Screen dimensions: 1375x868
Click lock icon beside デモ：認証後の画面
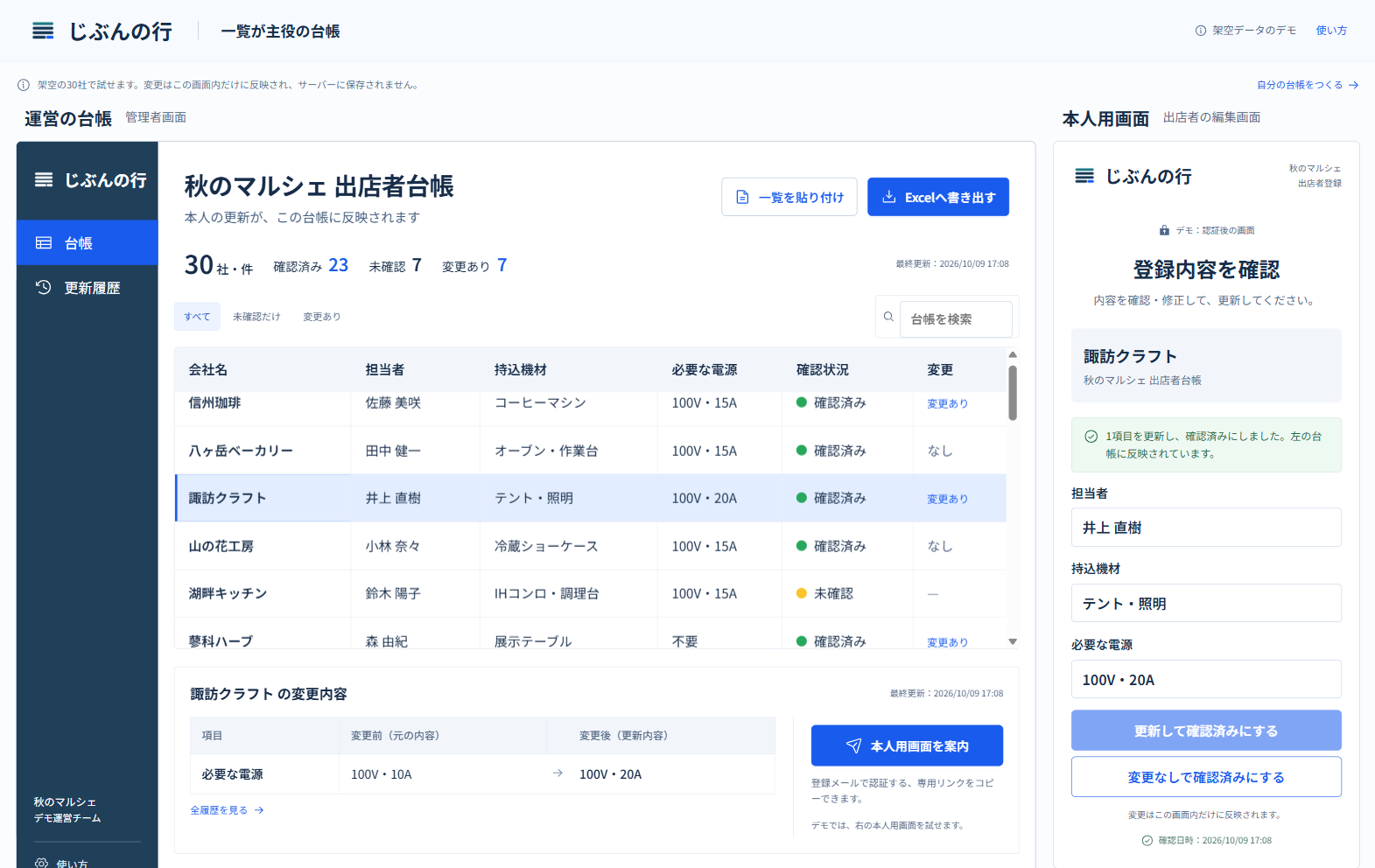(1164, 230)
